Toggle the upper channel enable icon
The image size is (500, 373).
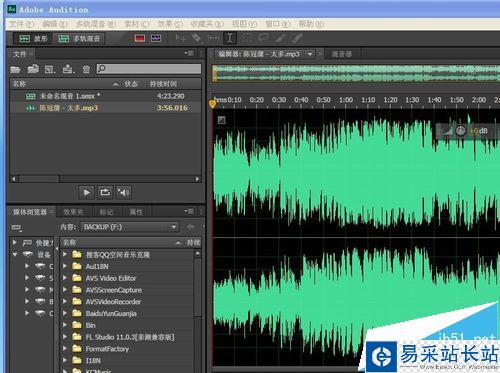pyautogui.click(x=222, y=120)
